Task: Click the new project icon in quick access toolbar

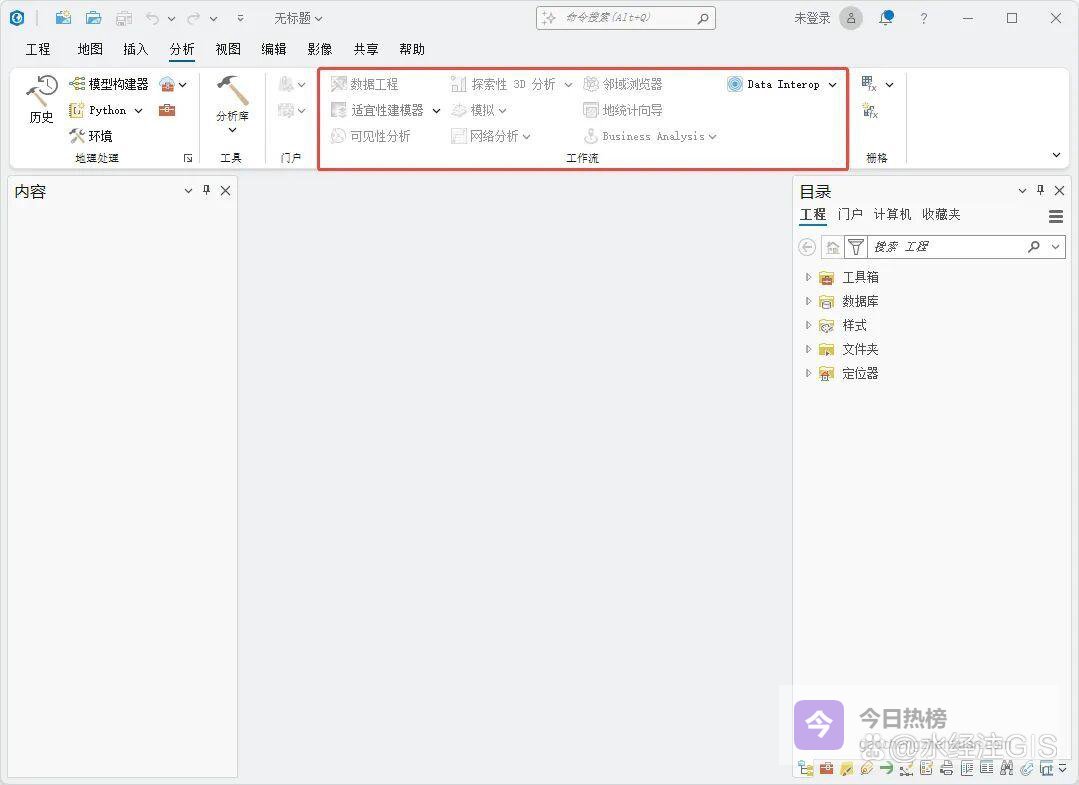Action: click(x=63, y=18)
